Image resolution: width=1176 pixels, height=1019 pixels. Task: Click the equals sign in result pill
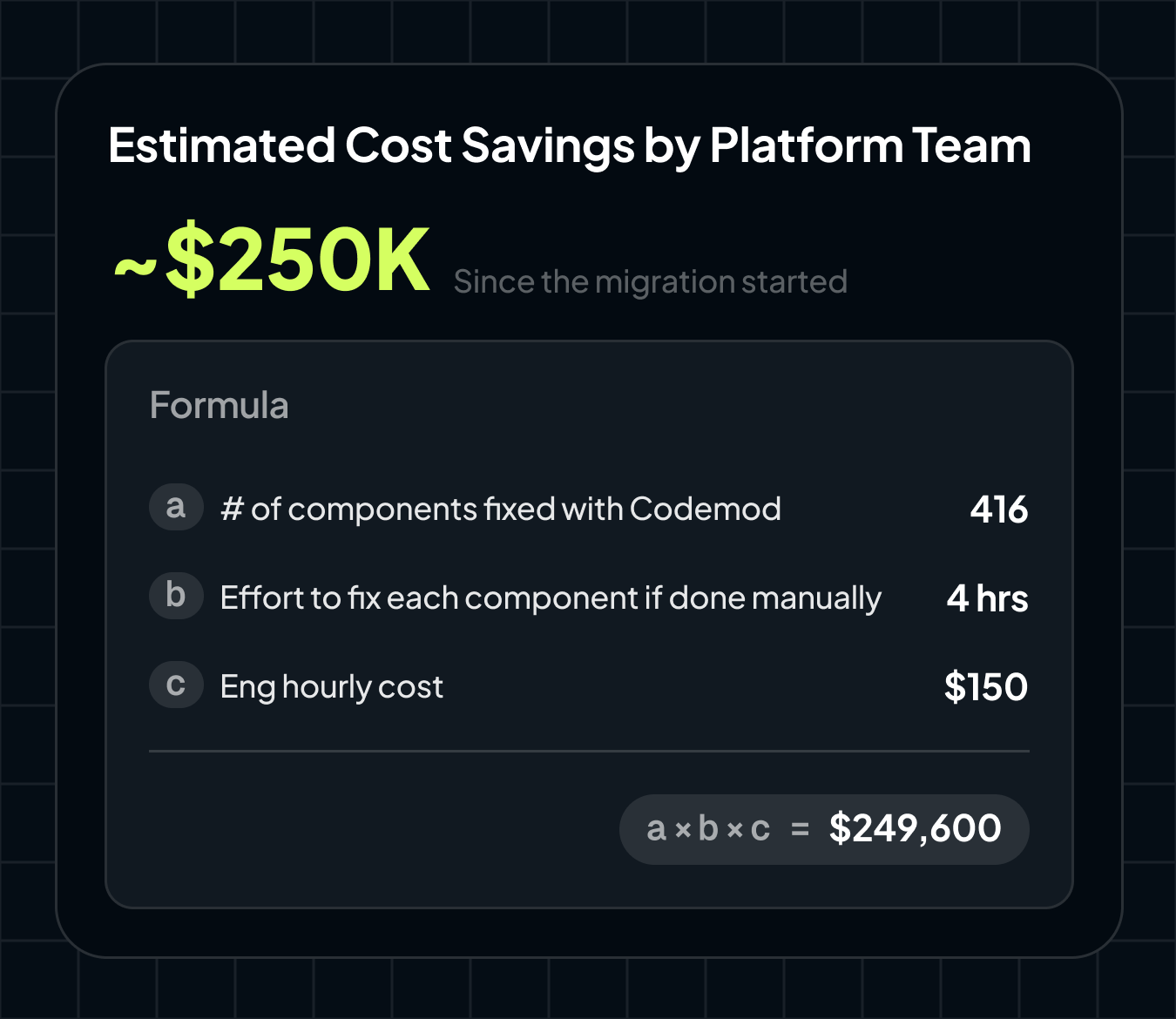click(x=800, y=831)
